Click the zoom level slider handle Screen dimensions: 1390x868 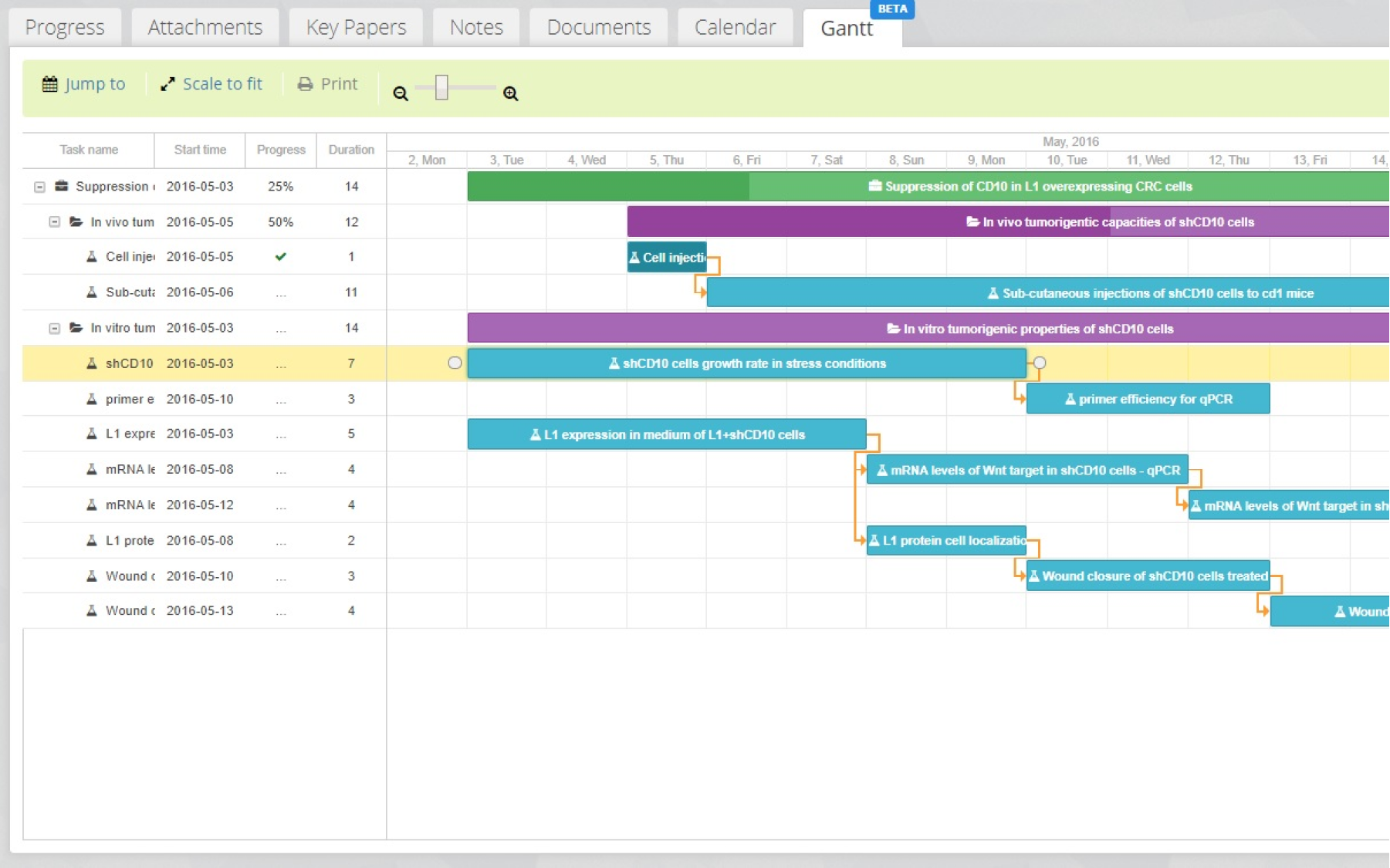pos(441,87)
